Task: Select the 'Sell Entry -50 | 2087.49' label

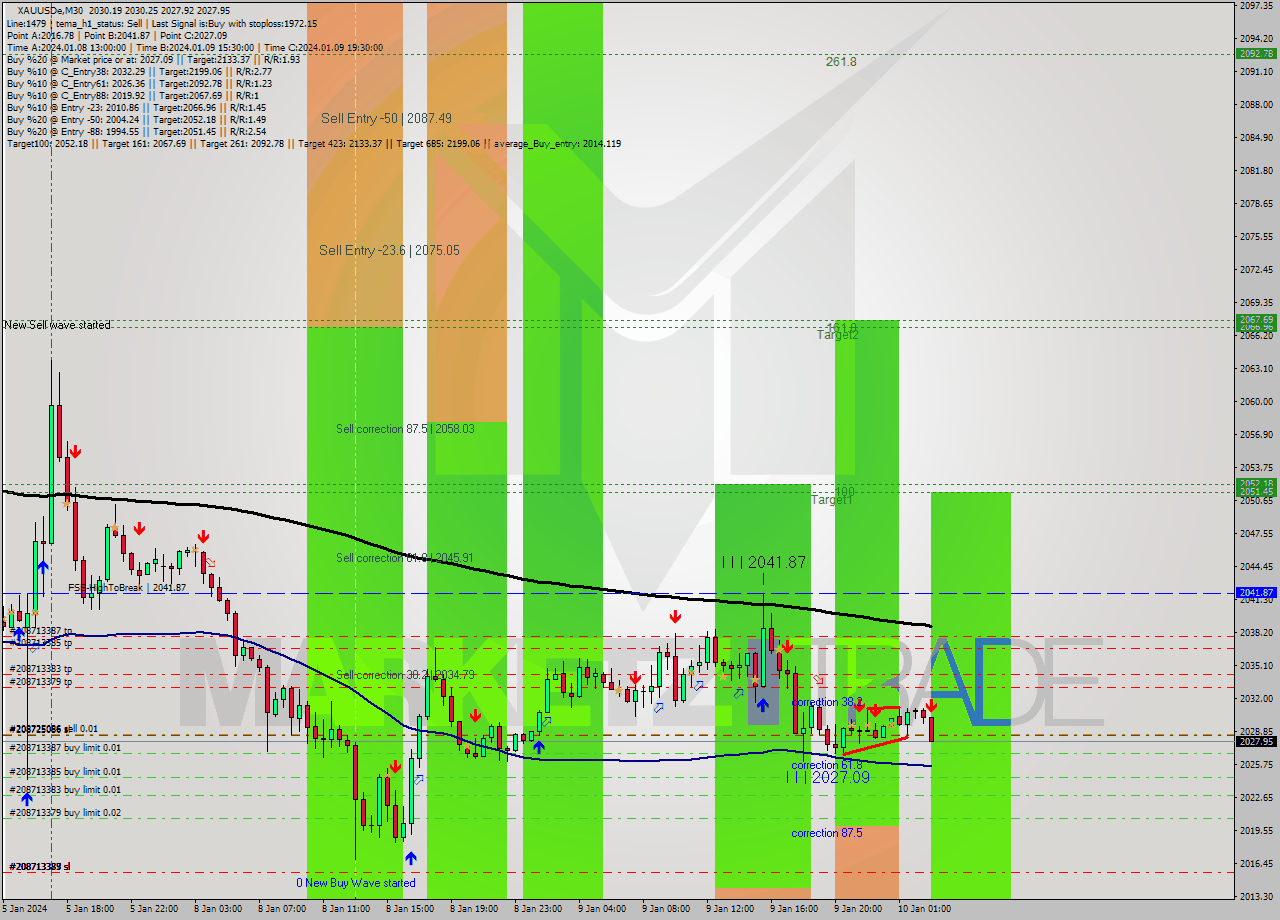Action: (x=386, y=118)
